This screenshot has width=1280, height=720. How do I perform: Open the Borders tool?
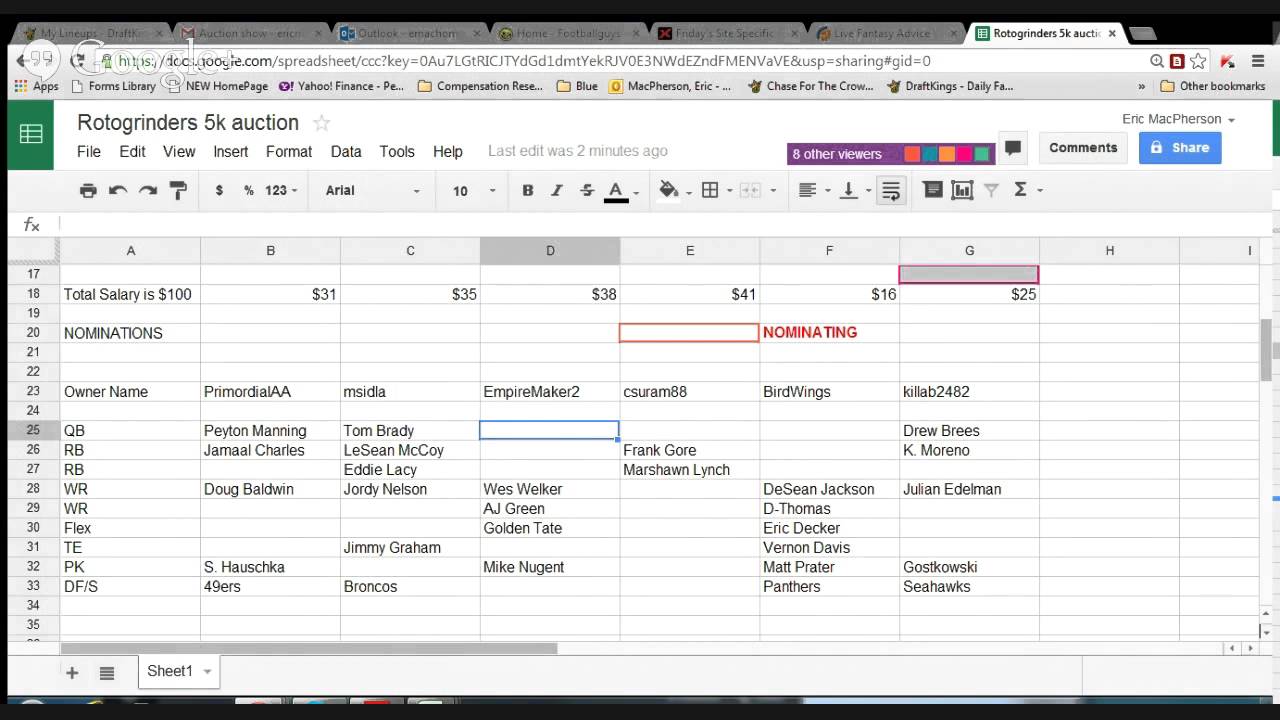(710, 190)
